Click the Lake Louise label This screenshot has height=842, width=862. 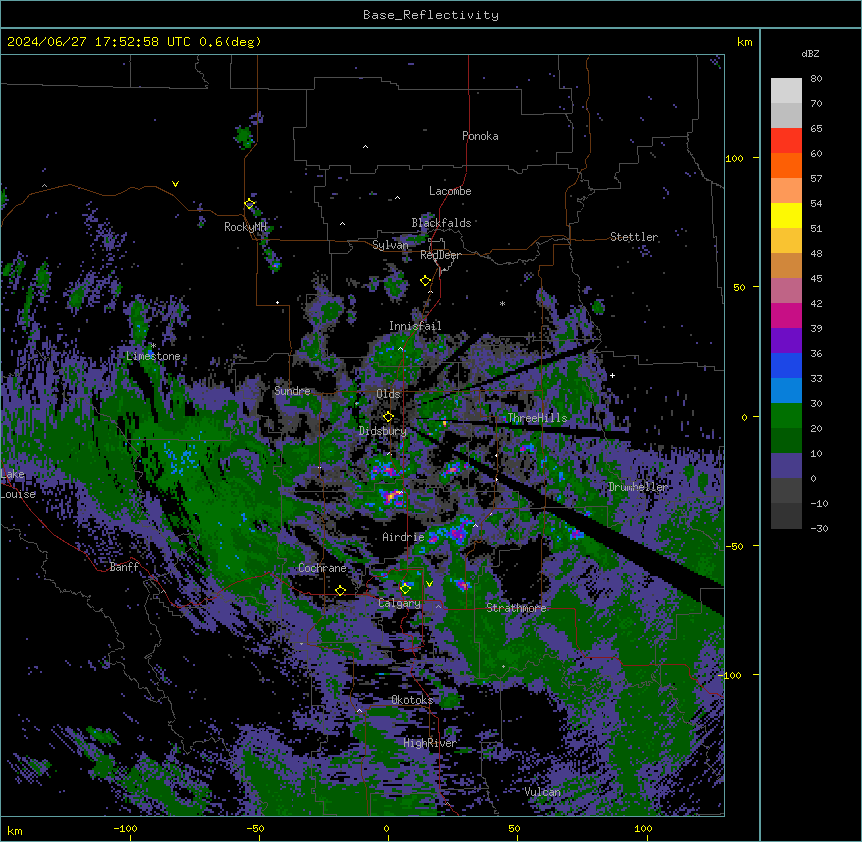click(x=17, y=484)
